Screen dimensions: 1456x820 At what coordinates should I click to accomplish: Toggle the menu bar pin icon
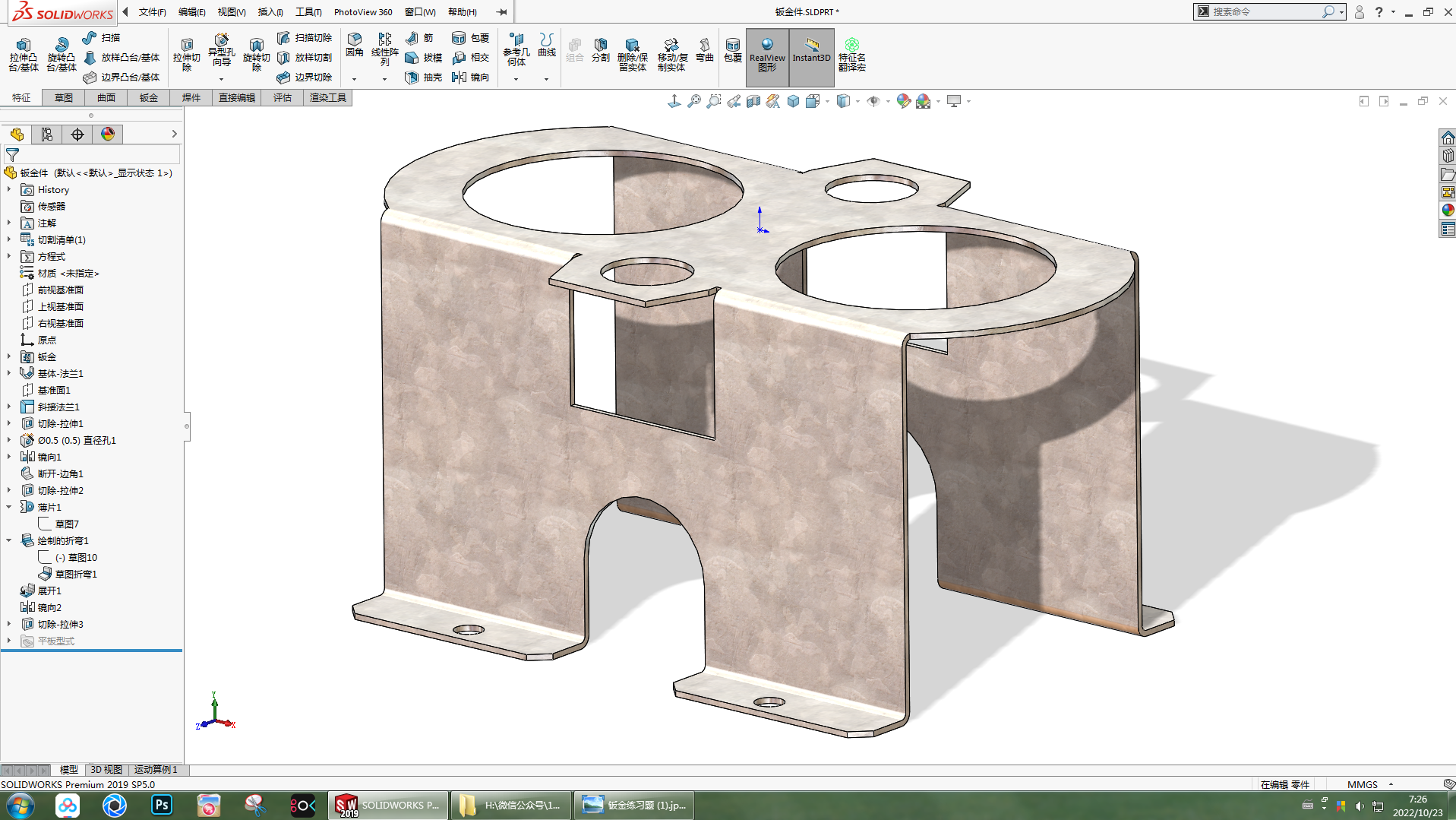(x=502, y=11)
